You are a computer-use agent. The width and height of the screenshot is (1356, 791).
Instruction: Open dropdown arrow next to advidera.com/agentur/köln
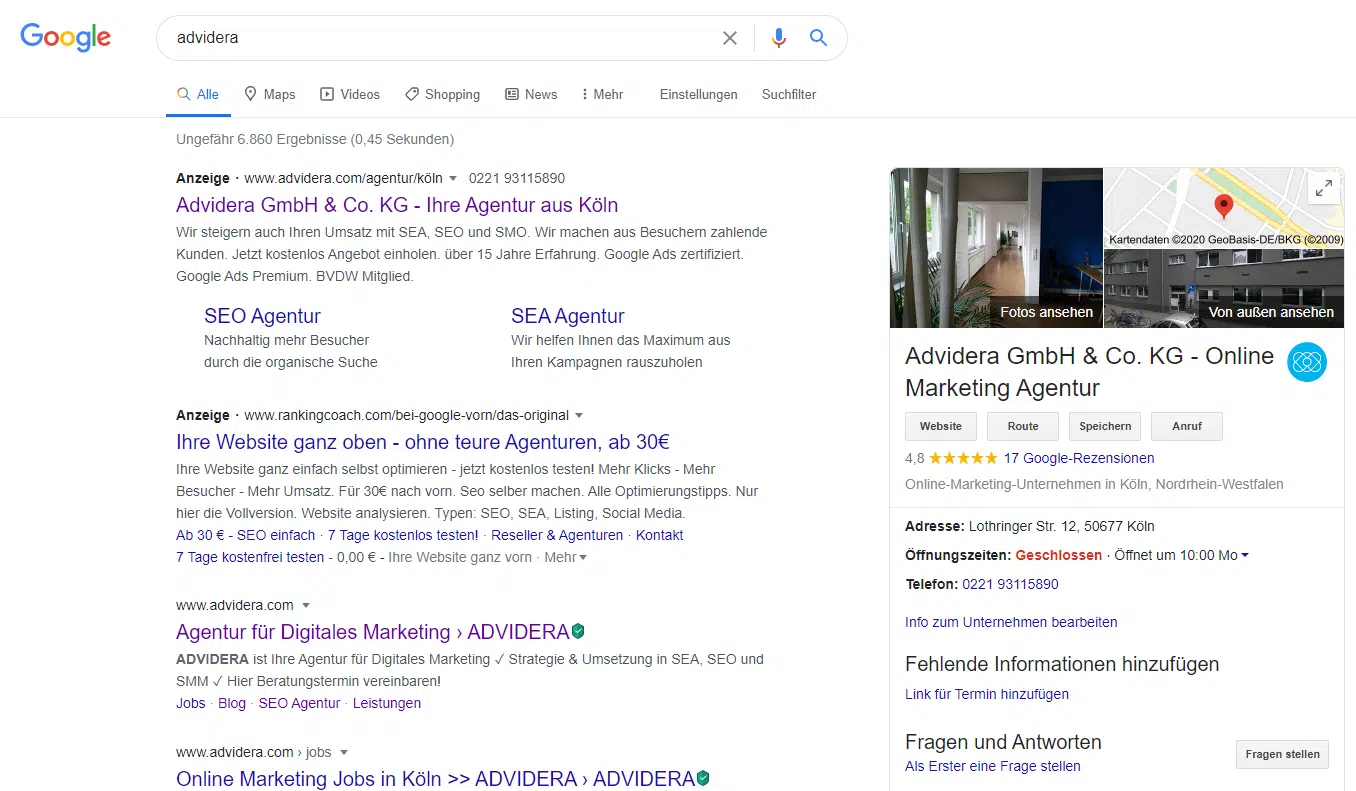[x=453, y=179]
